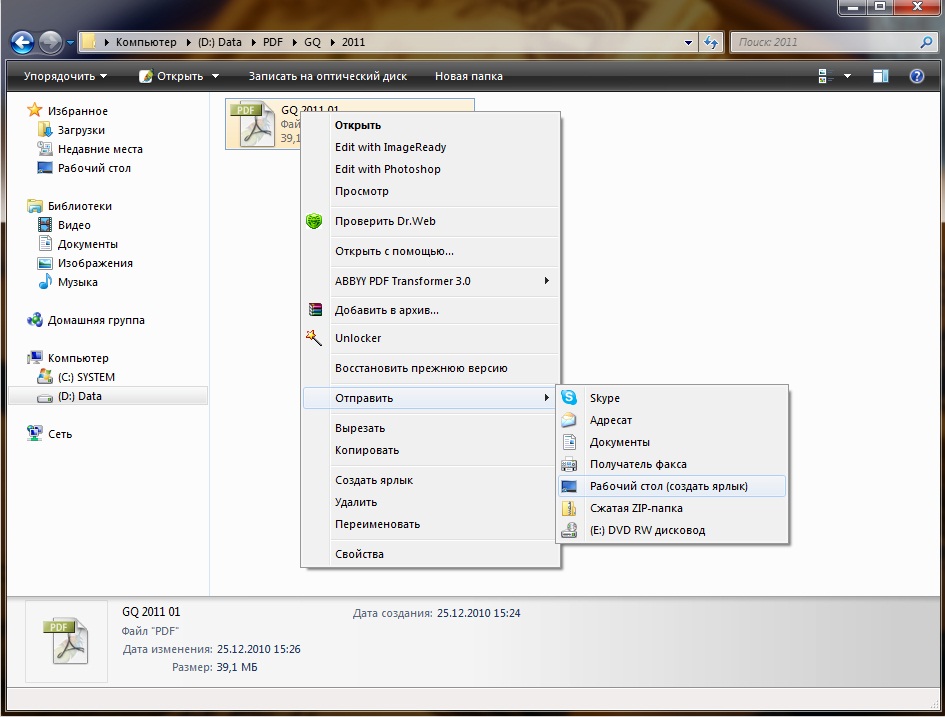The height and width of the screenshot is (717, 945).
Task: Choose Открыть in context menu
Action: [x=431, y=125]
